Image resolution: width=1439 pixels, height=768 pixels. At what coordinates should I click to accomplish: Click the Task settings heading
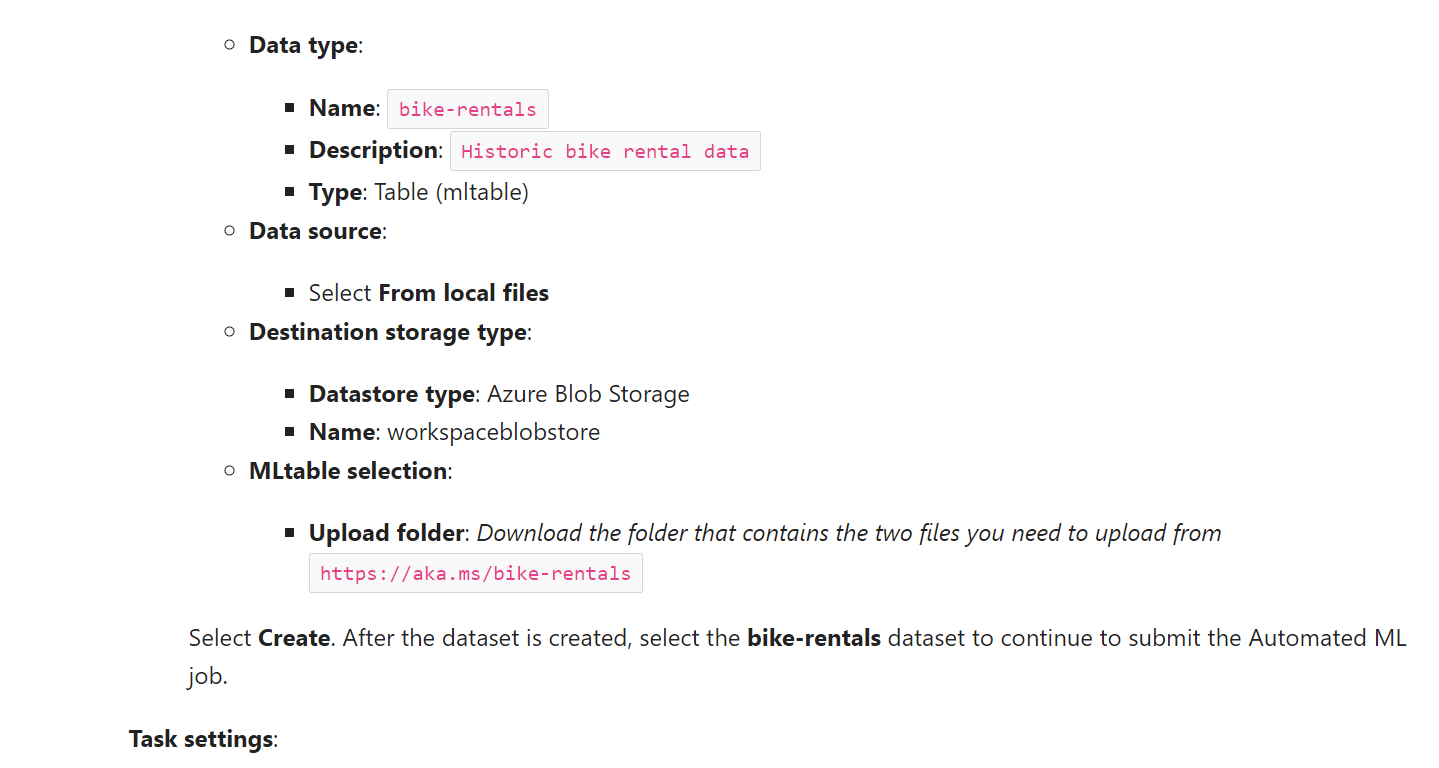[x=201, y=739]
